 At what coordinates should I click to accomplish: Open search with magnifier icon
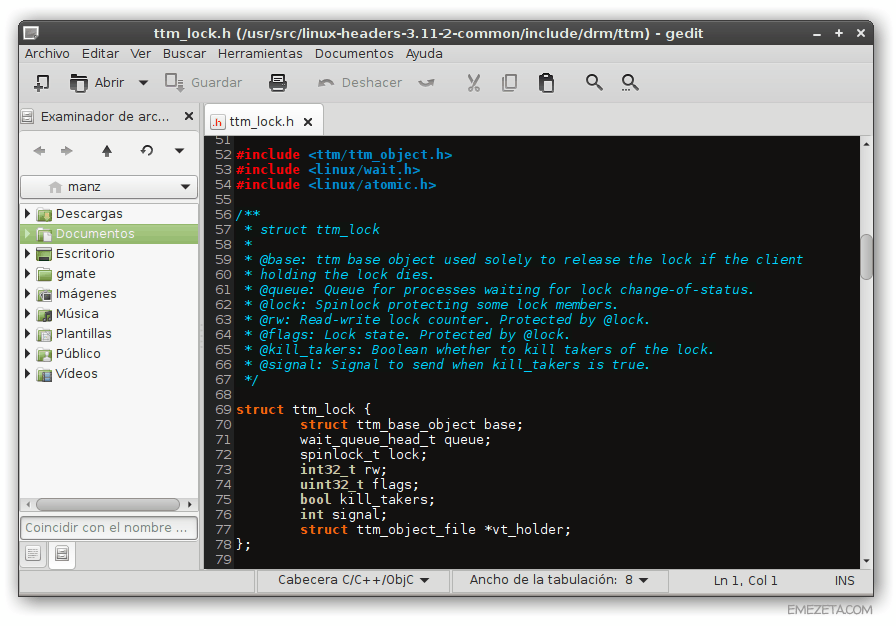click(x=594, y=83)
